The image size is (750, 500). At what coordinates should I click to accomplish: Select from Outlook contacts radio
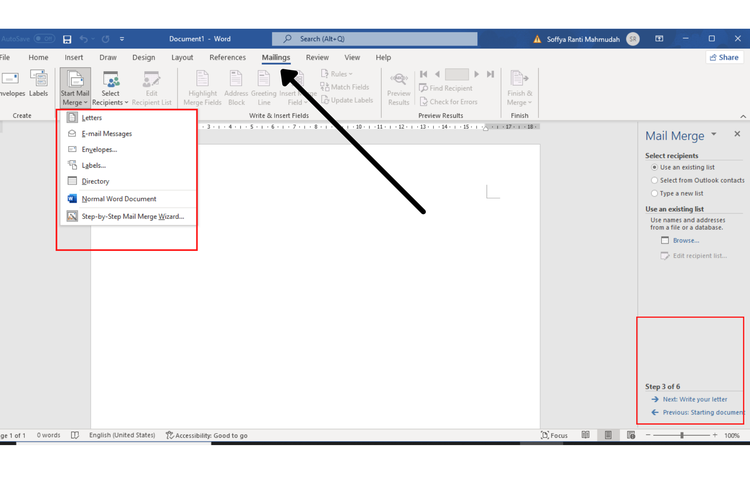click(654, 180)
